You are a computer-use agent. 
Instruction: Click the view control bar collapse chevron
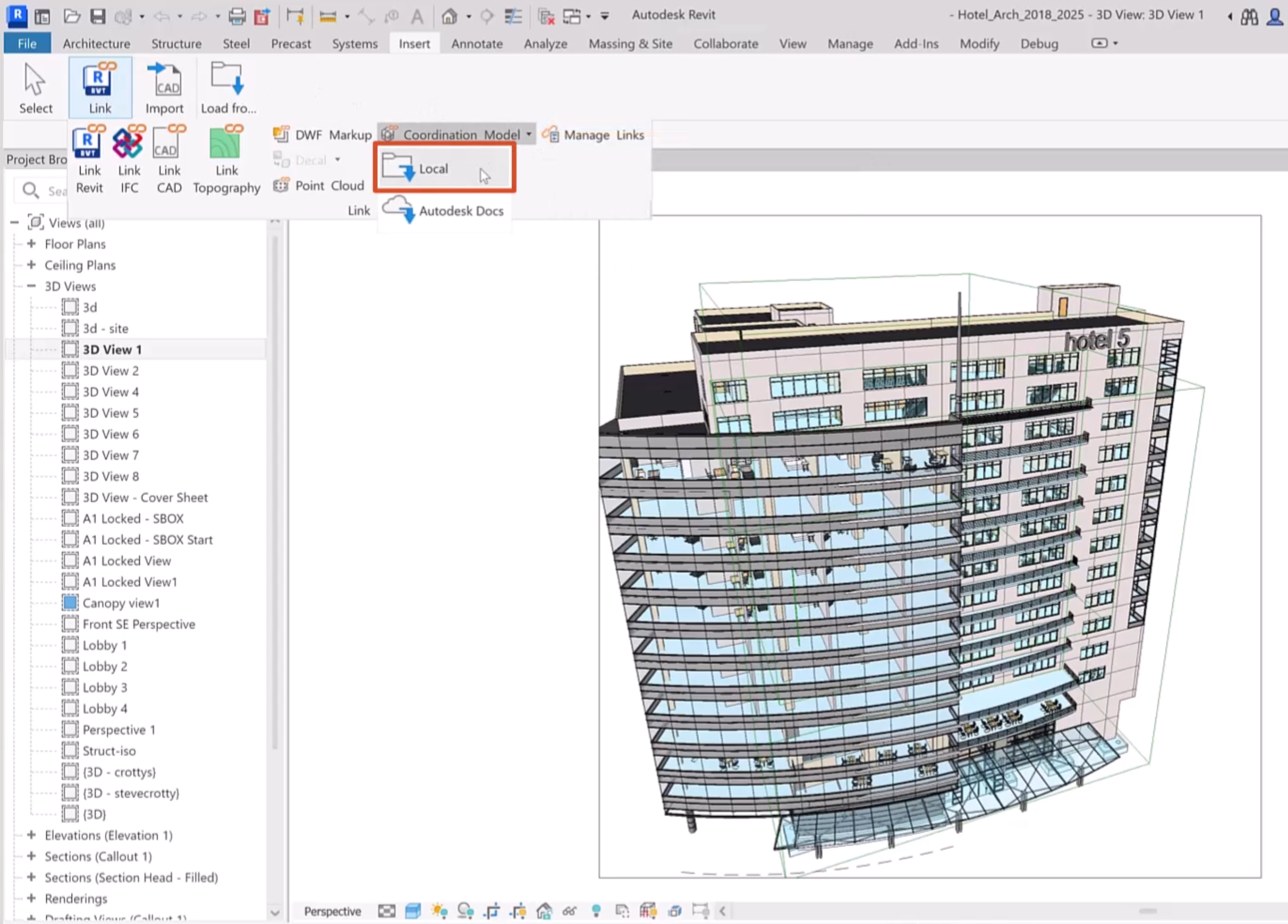[722, 911]
